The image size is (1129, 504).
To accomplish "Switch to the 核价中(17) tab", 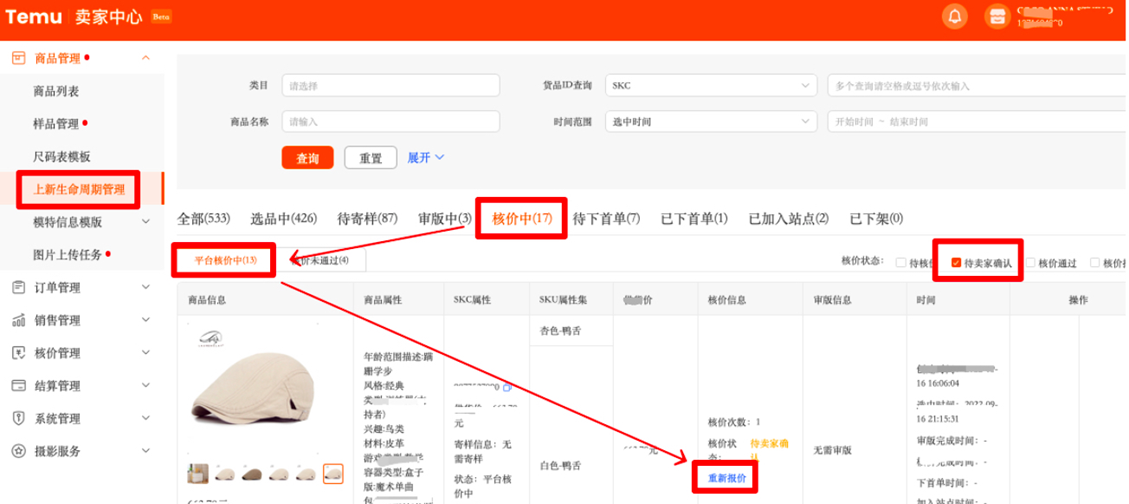I will coord(522,218).
